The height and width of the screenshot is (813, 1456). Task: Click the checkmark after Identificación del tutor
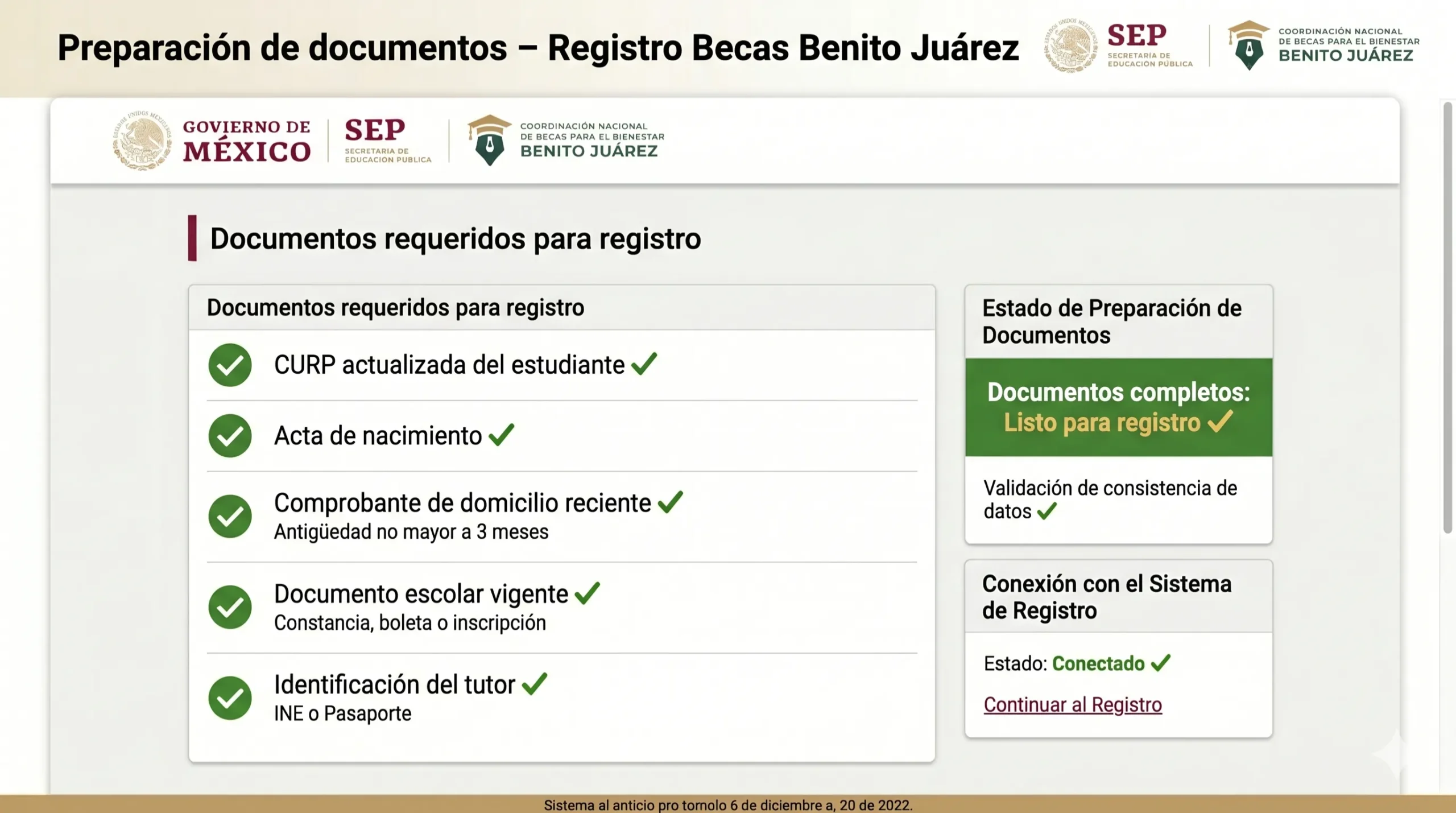[534, 684]
